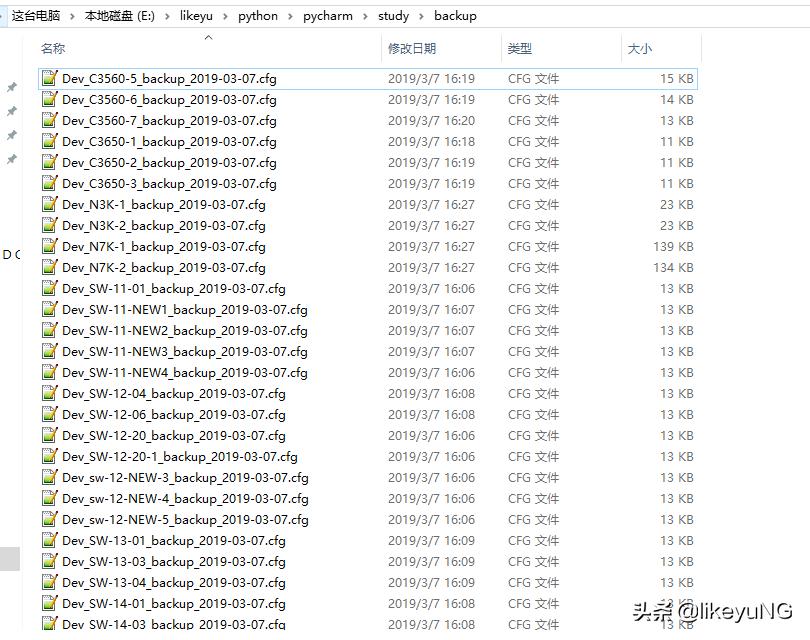The height and width of the screenshot is (640, 810).
Task: Click the file icon for Dev_SW-14-01 backup
Action: point(50,603)
